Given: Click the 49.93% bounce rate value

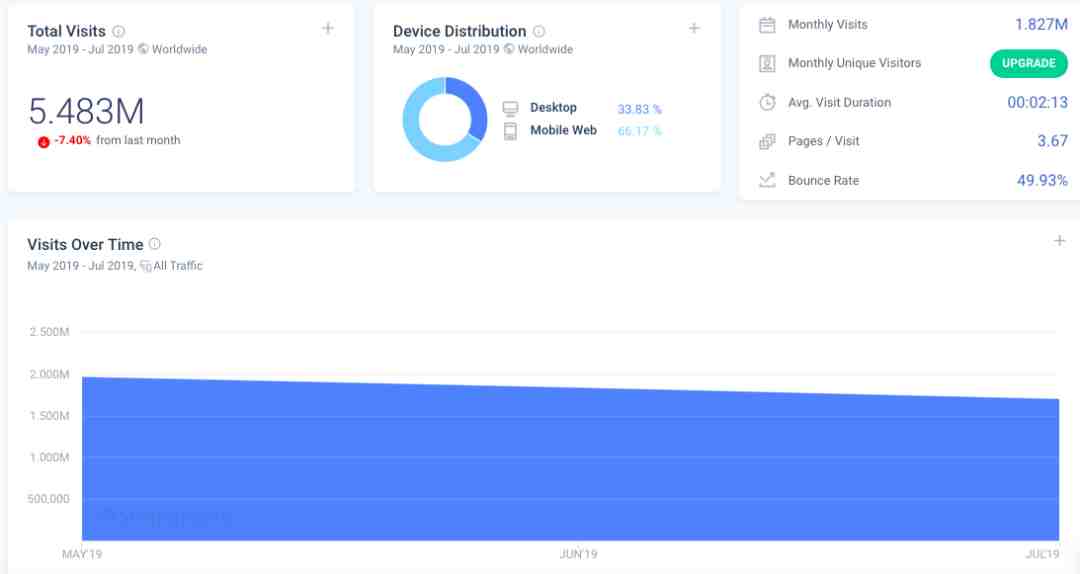Looking at the screenshot, I should click(1042, 180).
